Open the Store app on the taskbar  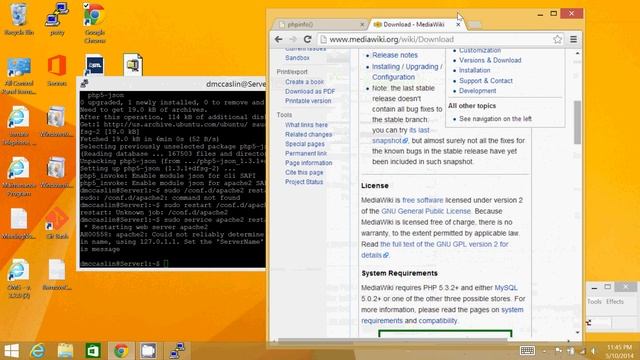[x=93, y=351]
